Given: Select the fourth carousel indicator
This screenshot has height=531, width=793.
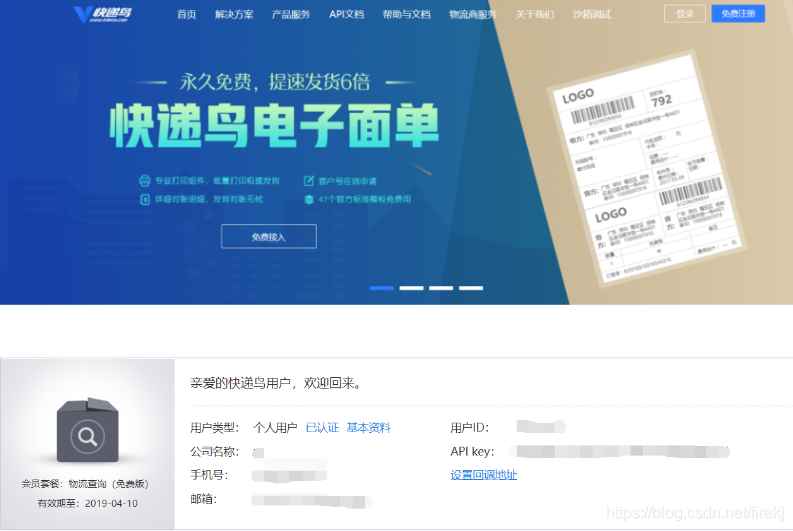Looking at the screenshot, I should coord(471,288).
